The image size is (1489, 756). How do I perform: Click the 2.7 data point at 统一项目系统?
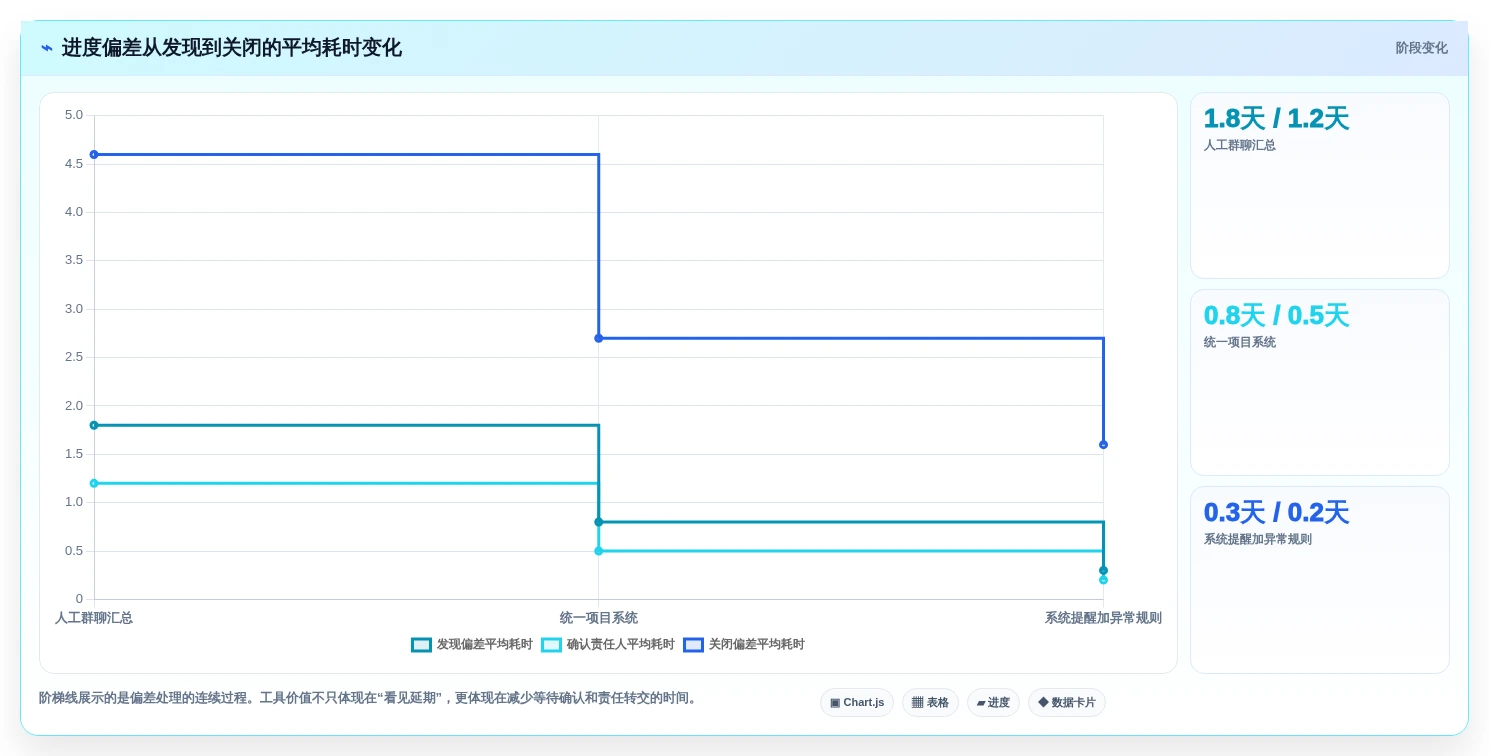[599, 338]
